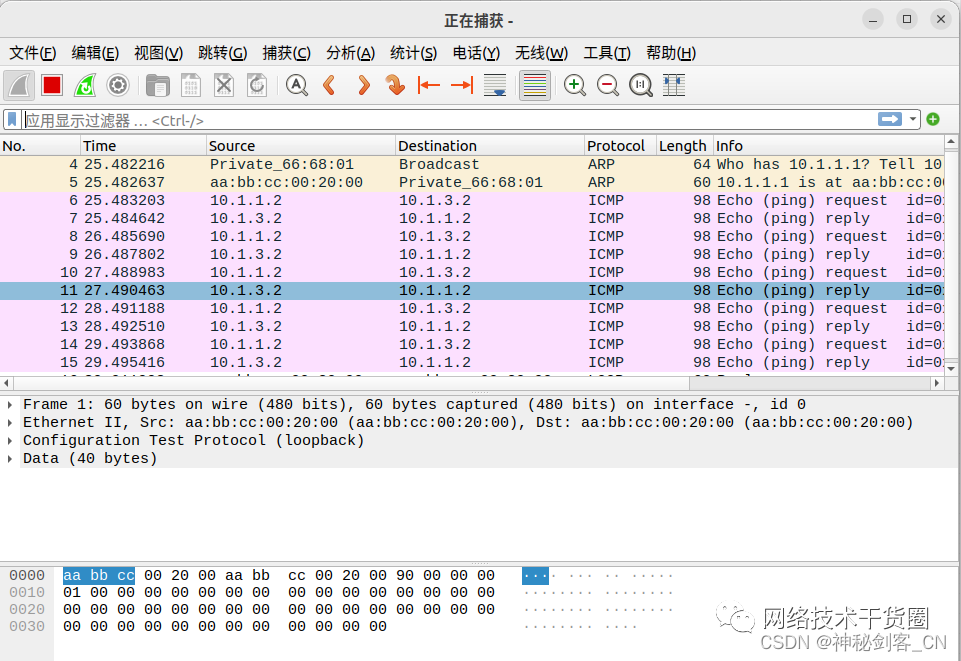Add a filter button with the green plus
This screenshot has height=661, width=961.
[933, 118]
